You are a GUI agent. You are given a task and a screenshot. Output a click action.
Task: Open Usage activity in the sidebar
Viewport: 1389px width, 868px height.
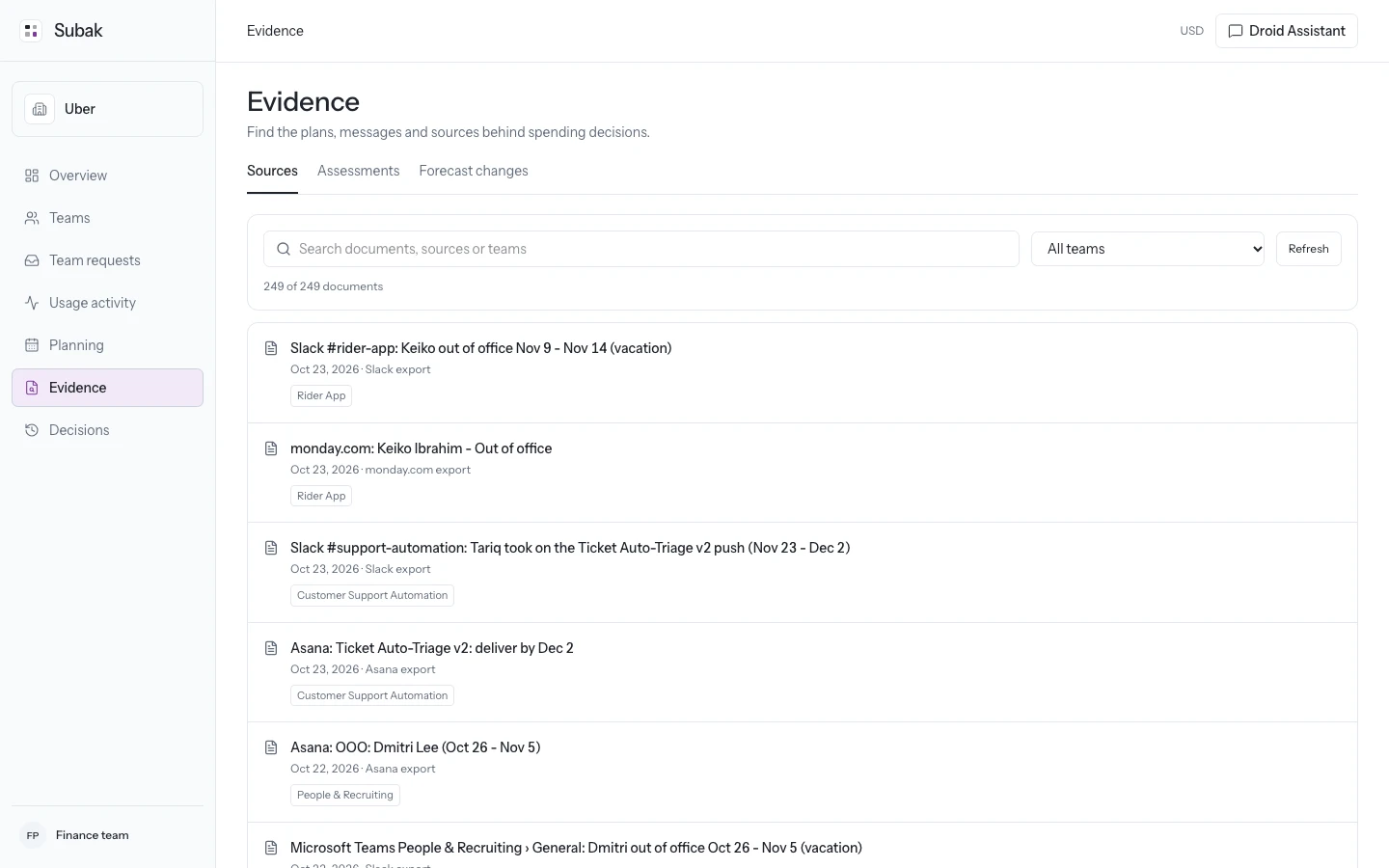coord(107,303)
